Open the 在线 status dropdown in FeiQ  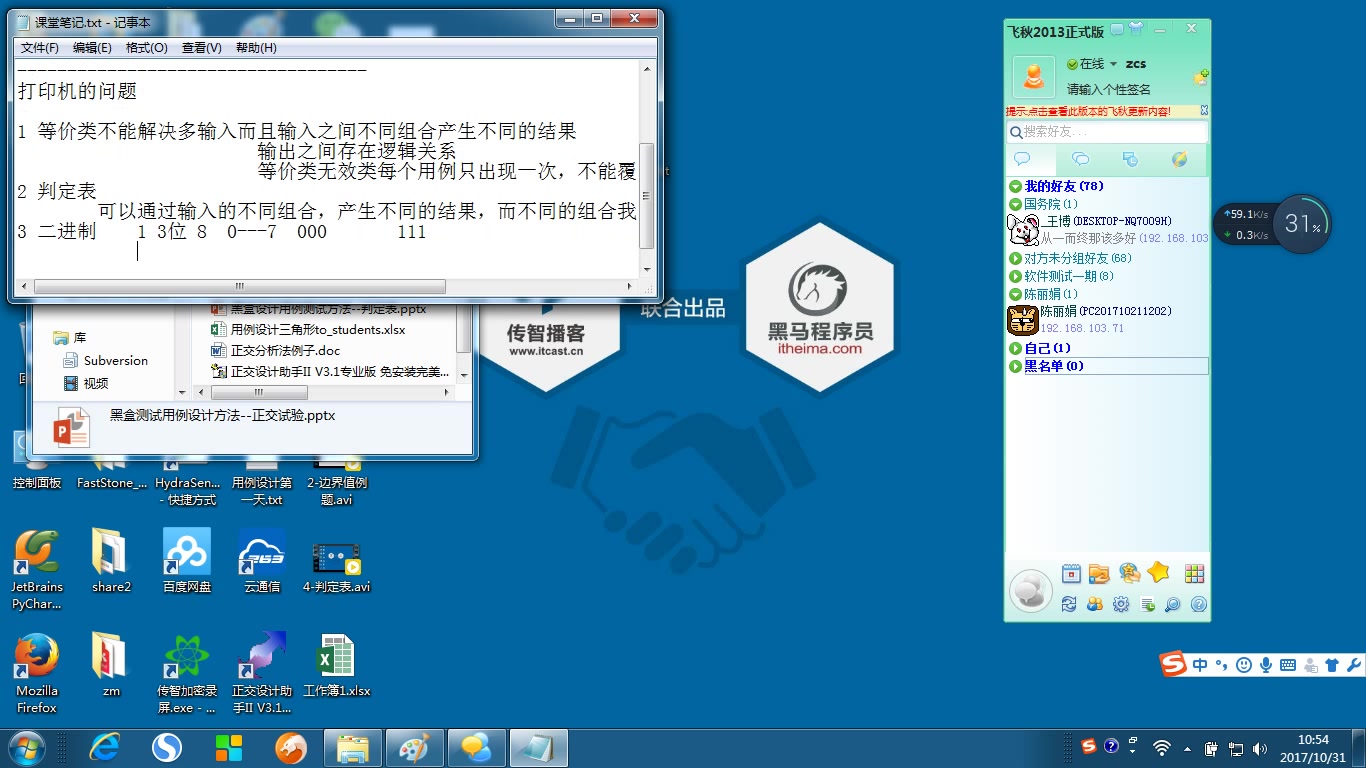coord(1092,64)
